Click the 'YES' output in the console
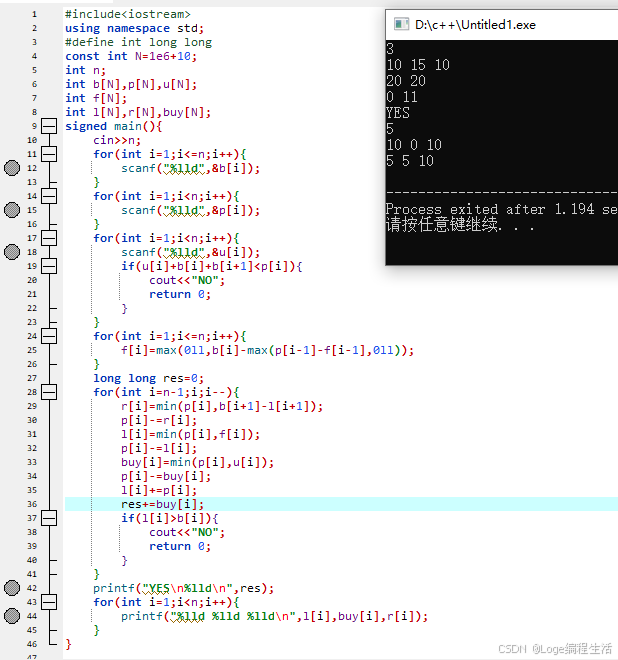The height and width of the screenshot is (660, 618). (398, 113)
